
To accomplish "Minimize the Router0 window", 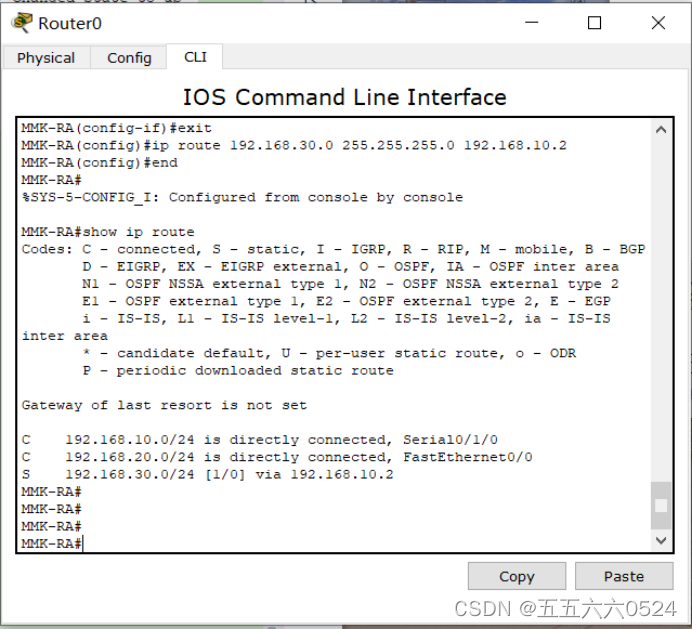I will tap(531, 23).
